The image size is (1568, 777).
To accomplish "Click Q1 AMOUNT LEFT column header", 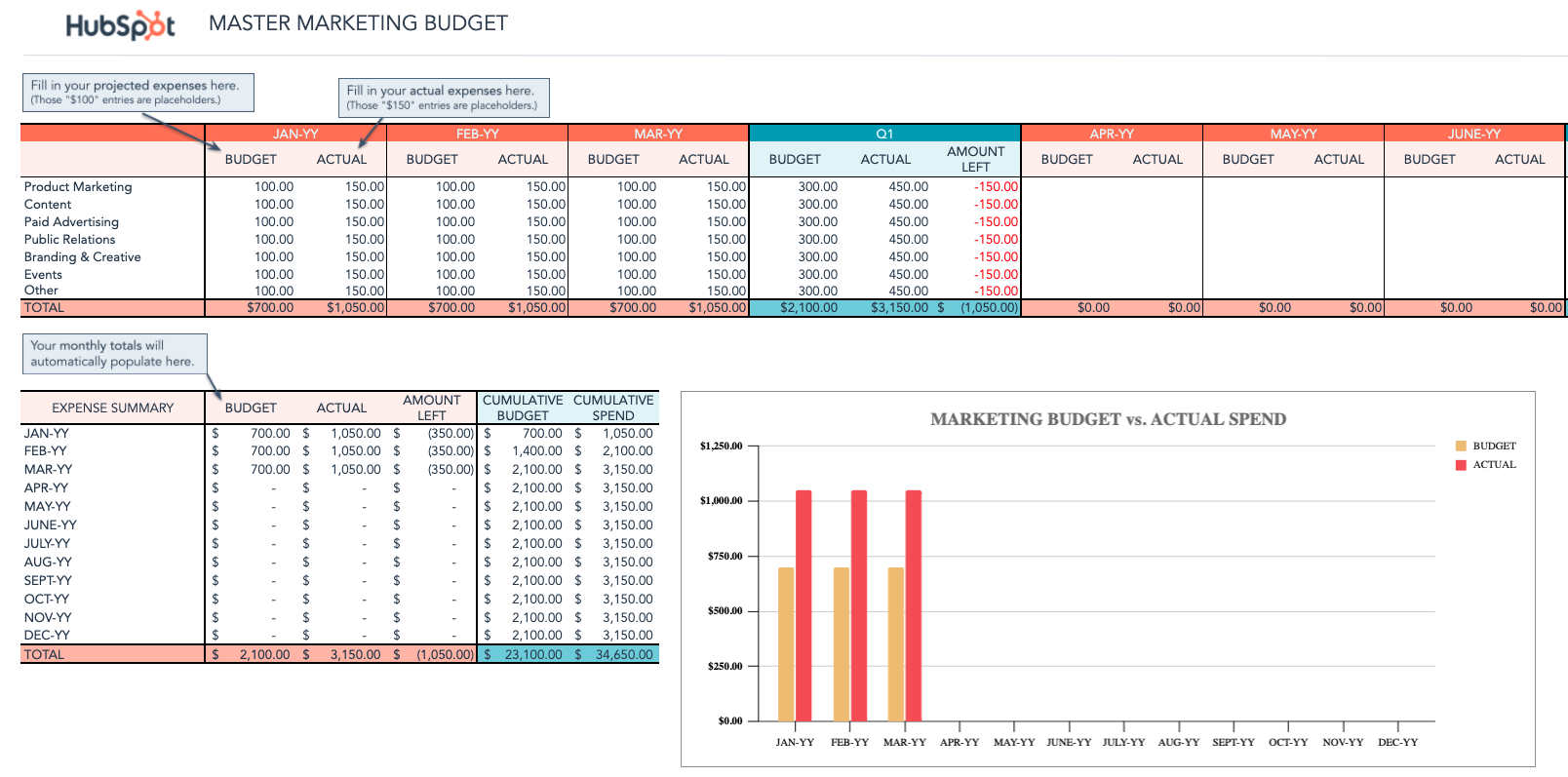I will point(975,159).
